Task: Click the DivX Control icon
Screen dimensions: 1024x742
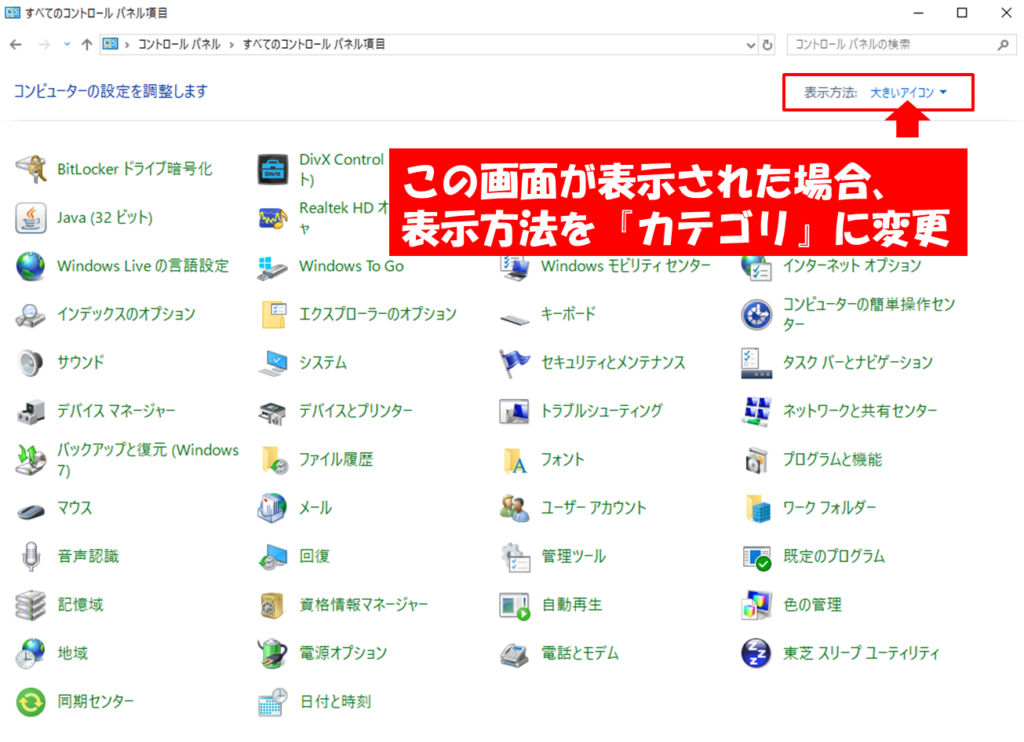Action: (272, 169)
